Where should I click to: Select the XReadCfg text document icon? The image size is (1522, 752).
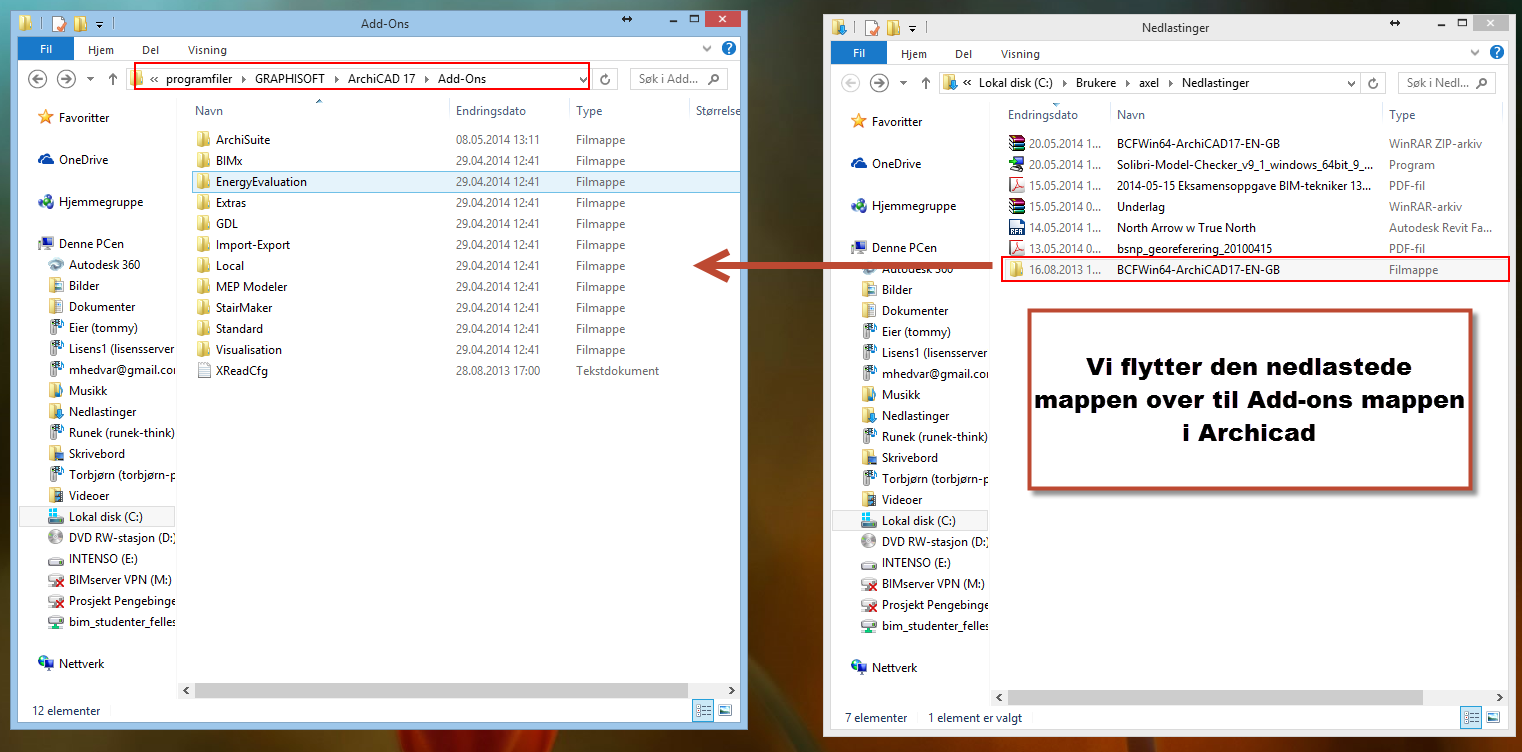[x=204, y=371]
